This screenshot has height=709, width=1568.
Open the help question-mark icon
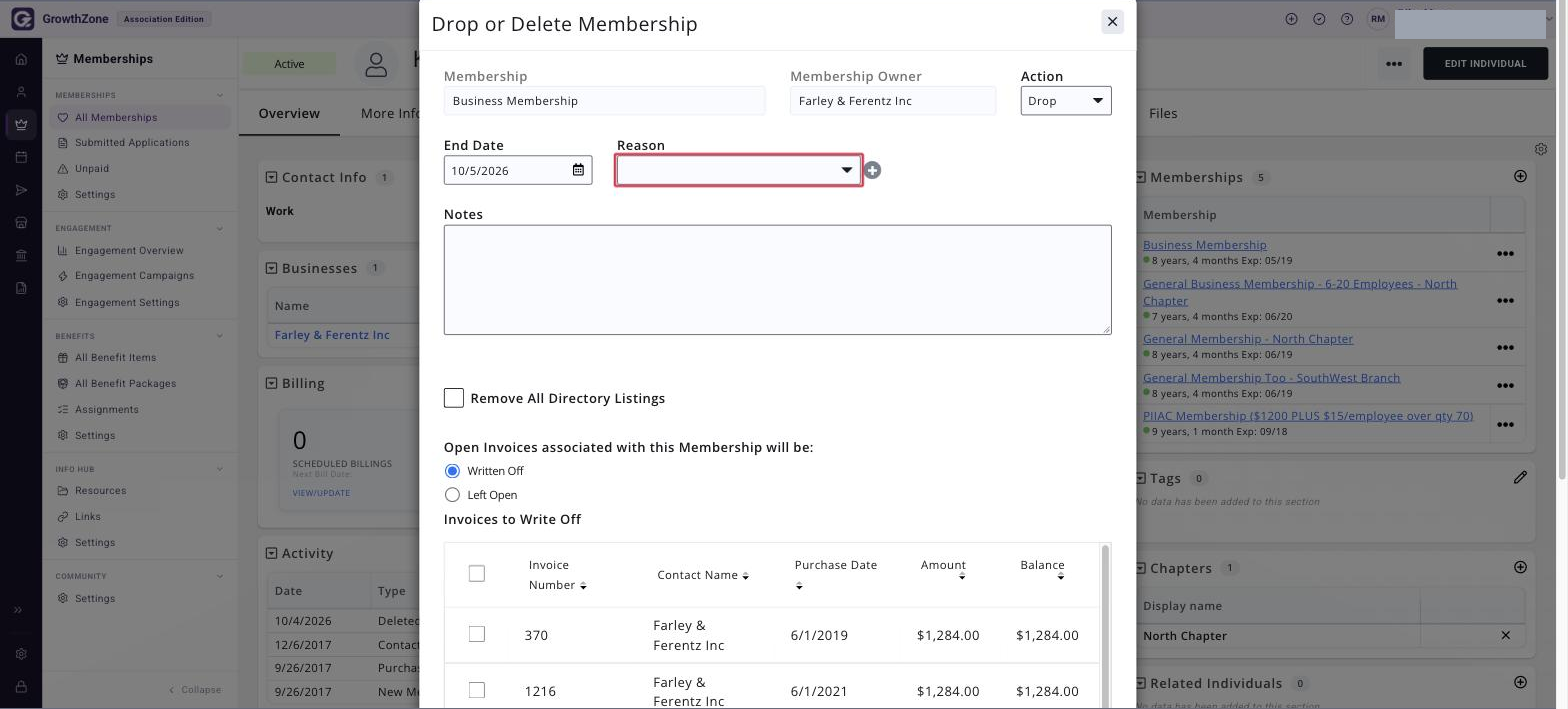click(1347, 19)
